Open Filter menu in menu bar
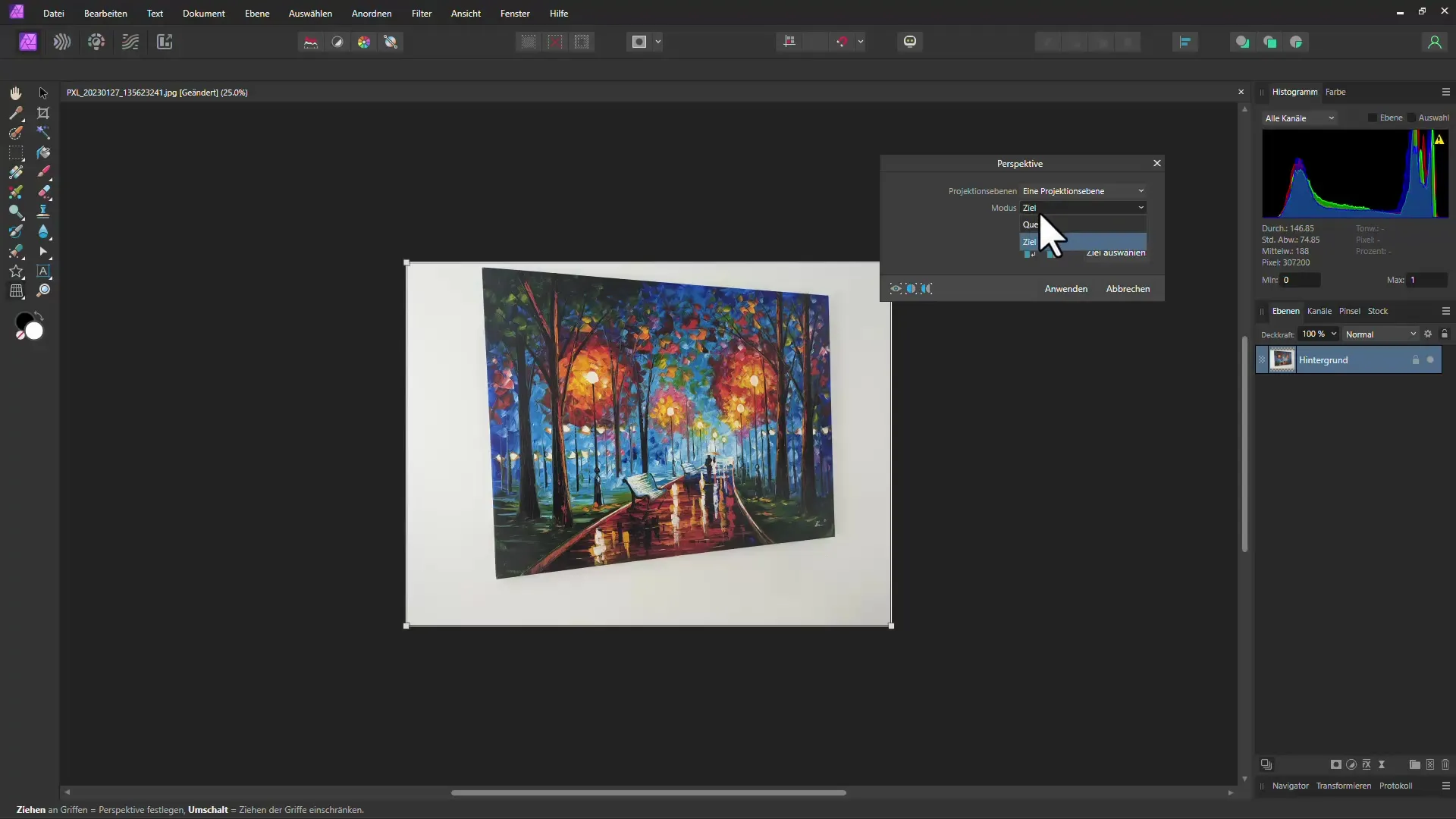The height and width of the screenshot is (819, 1456). pyautogui.click(x=420, y=13)
